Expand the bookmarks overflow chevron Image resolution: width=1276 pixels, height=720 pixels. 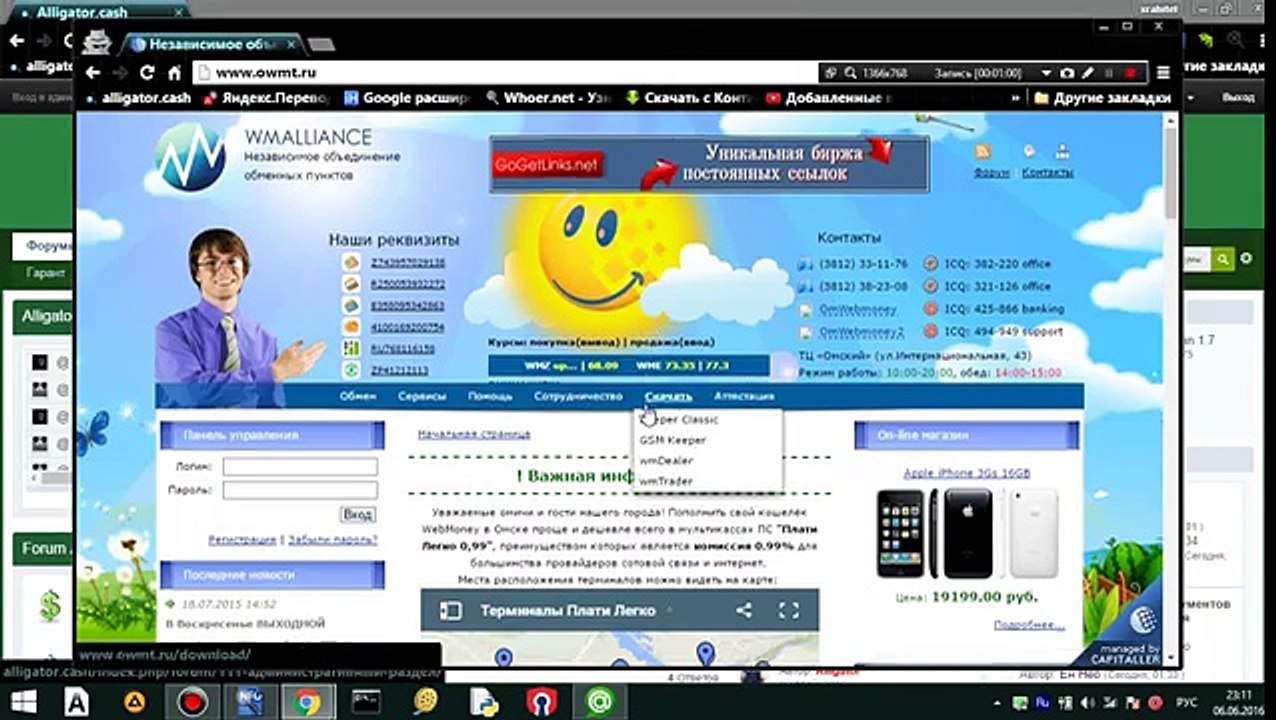(x=1016, y=98)
